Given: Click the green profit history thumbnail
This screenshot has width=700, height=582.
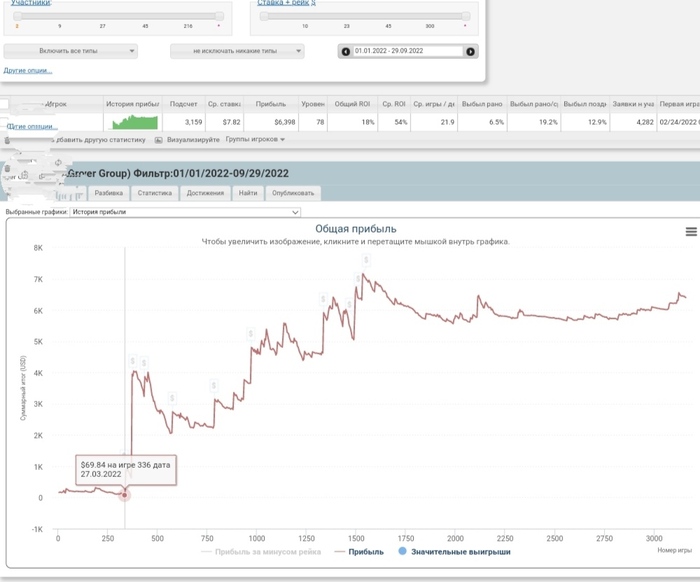Looking at the screenshot, I should (135, 122).
